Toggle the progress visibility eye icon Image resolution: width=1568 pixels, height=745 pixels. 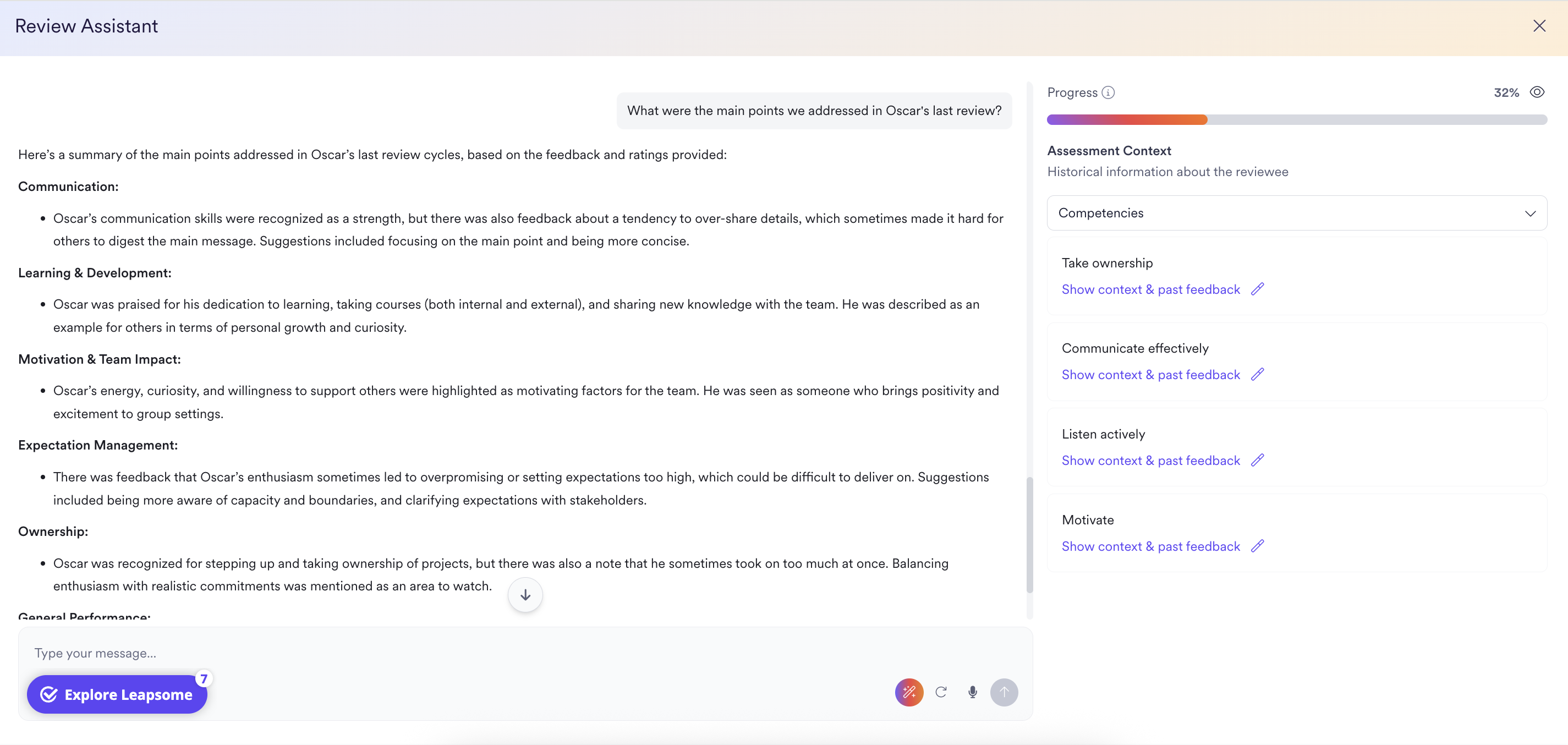click(x=1537, y=92)
